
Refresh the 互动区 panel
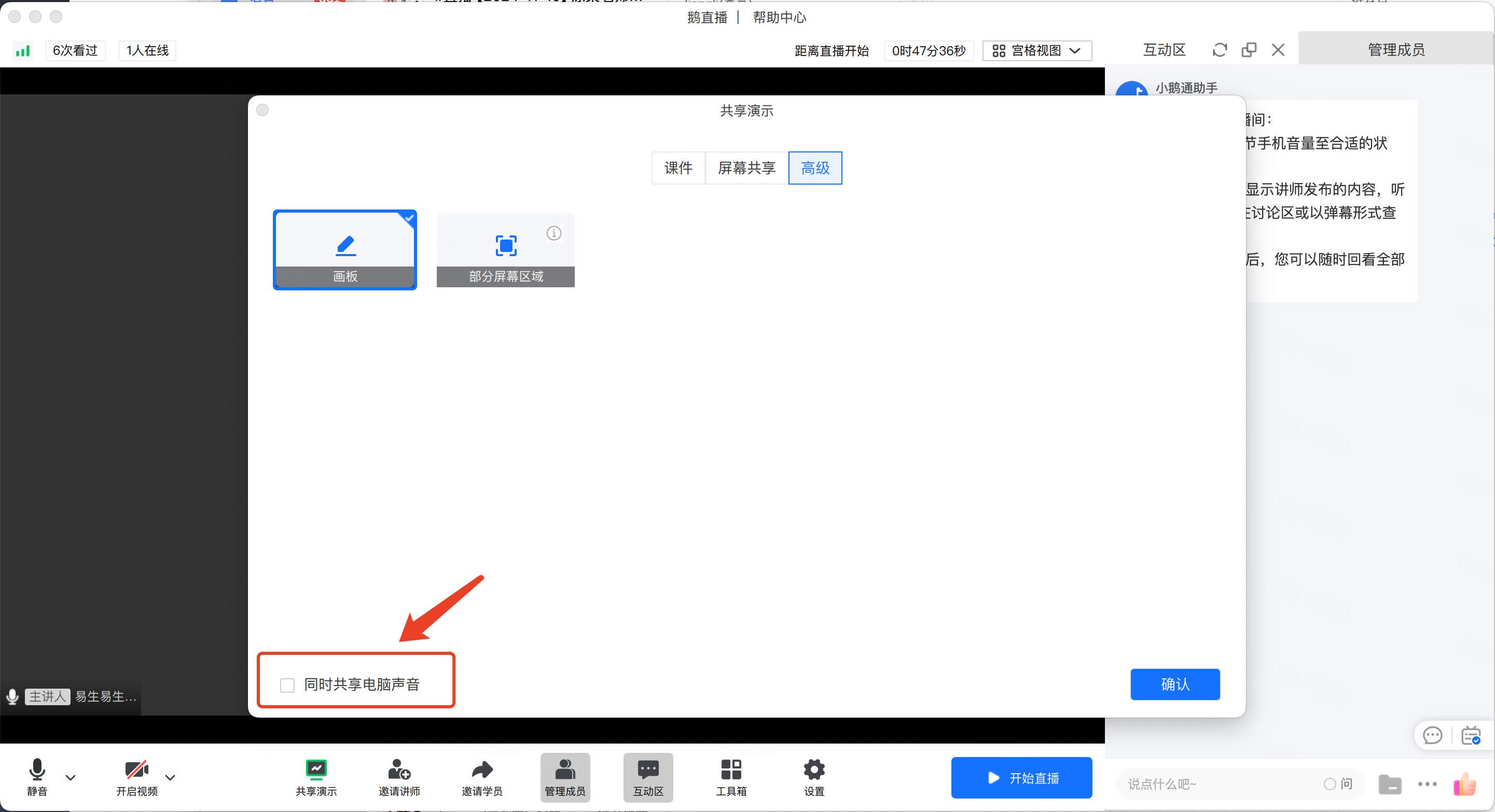click(1220, 50)
